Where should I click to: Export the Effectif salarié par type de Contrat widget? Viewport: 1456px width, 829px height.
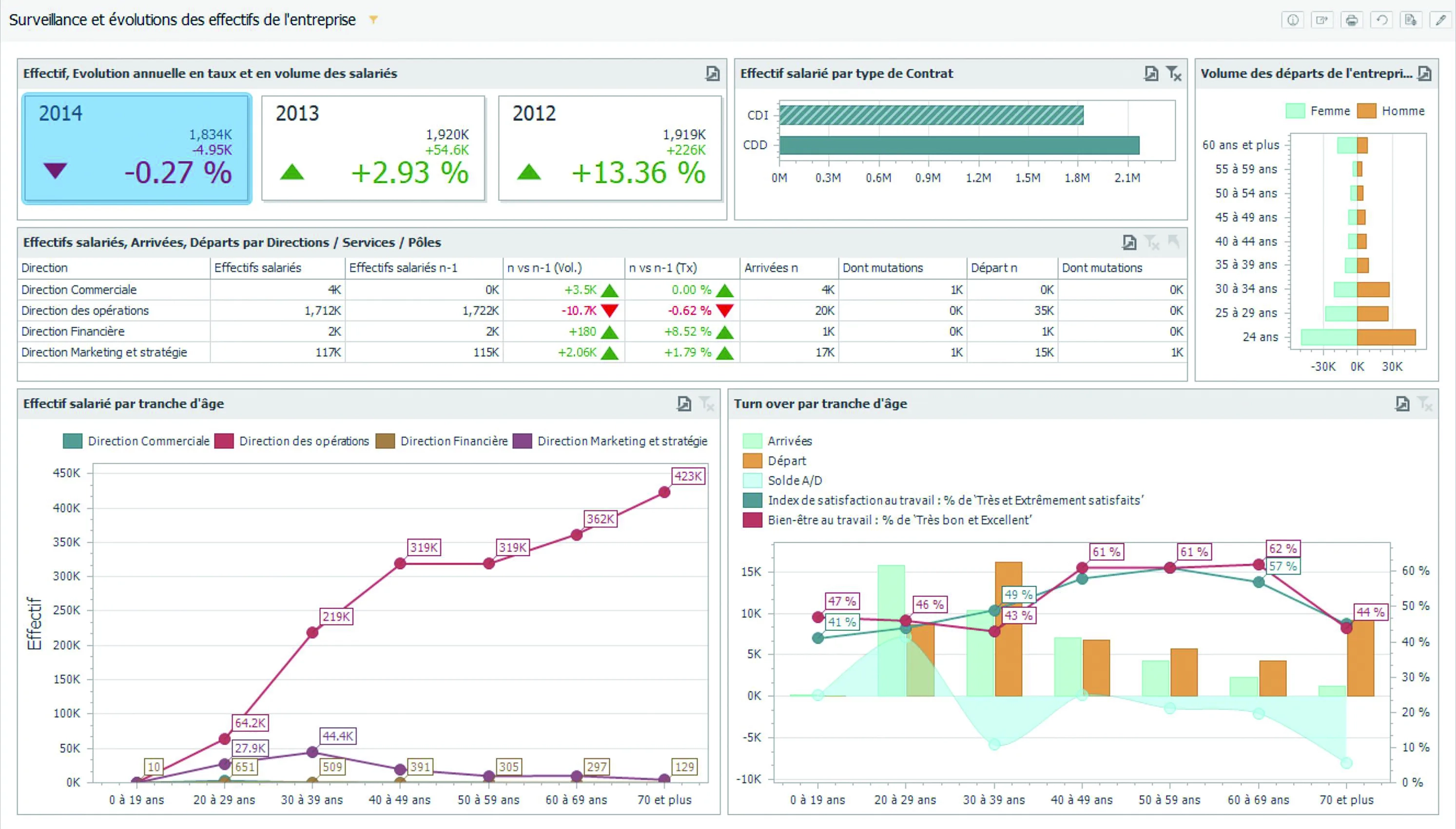pyautogui.click(x=1150, y=74)
